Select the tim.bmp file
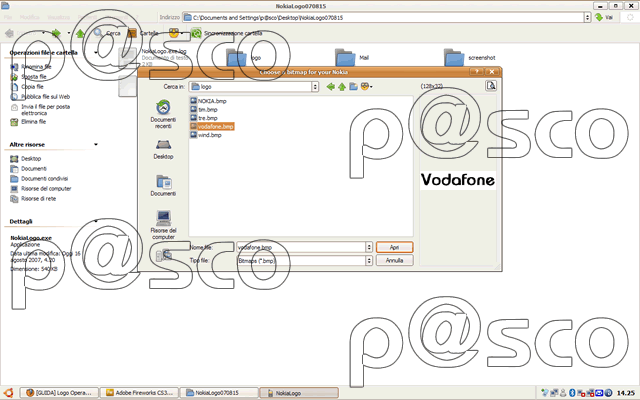The image size is (640, 400). pos(204,109)
